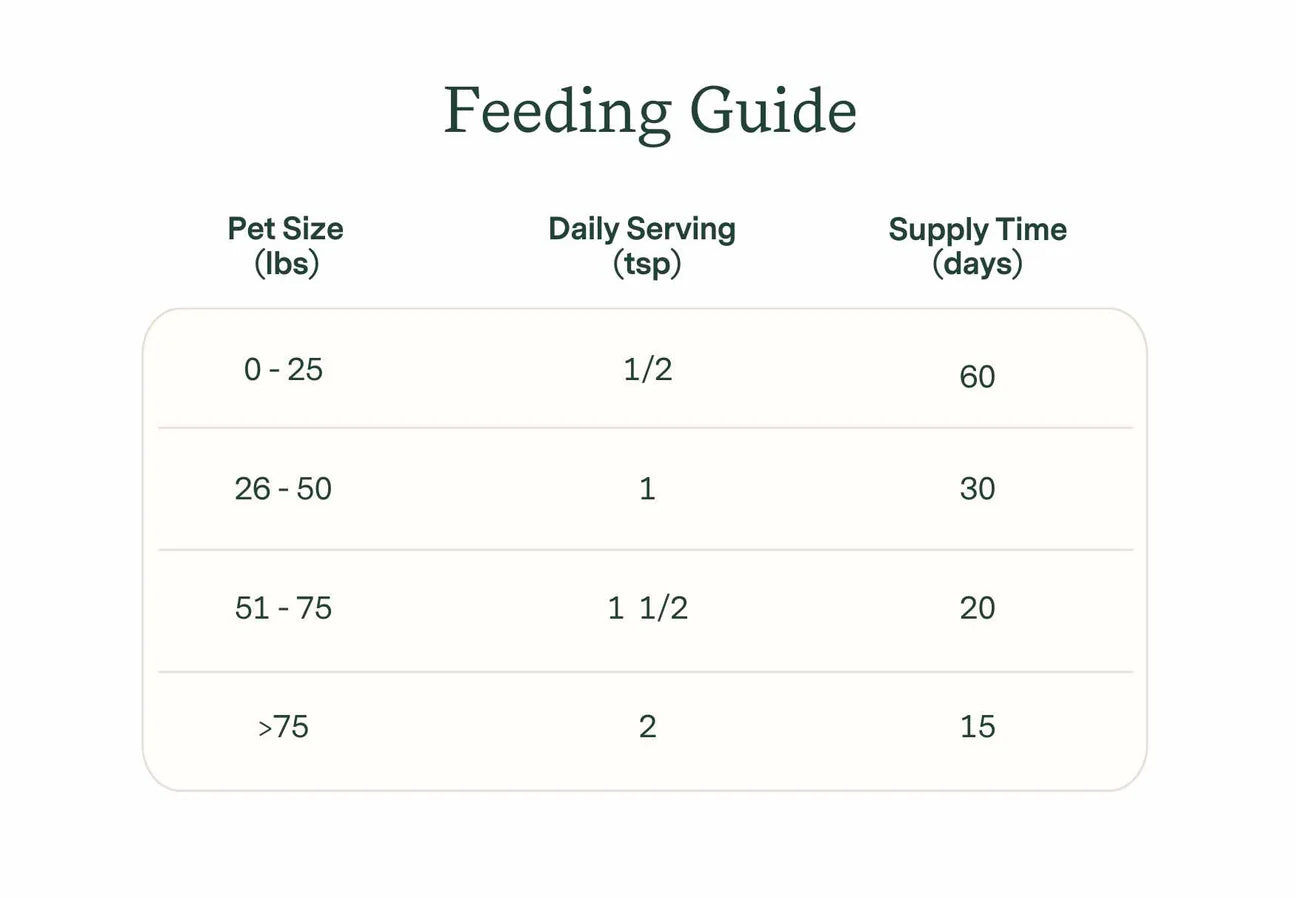Click the "15" days supply value
Viewport: 1296px width, 898px height.
pyautogui.click(x=977, y=727)
